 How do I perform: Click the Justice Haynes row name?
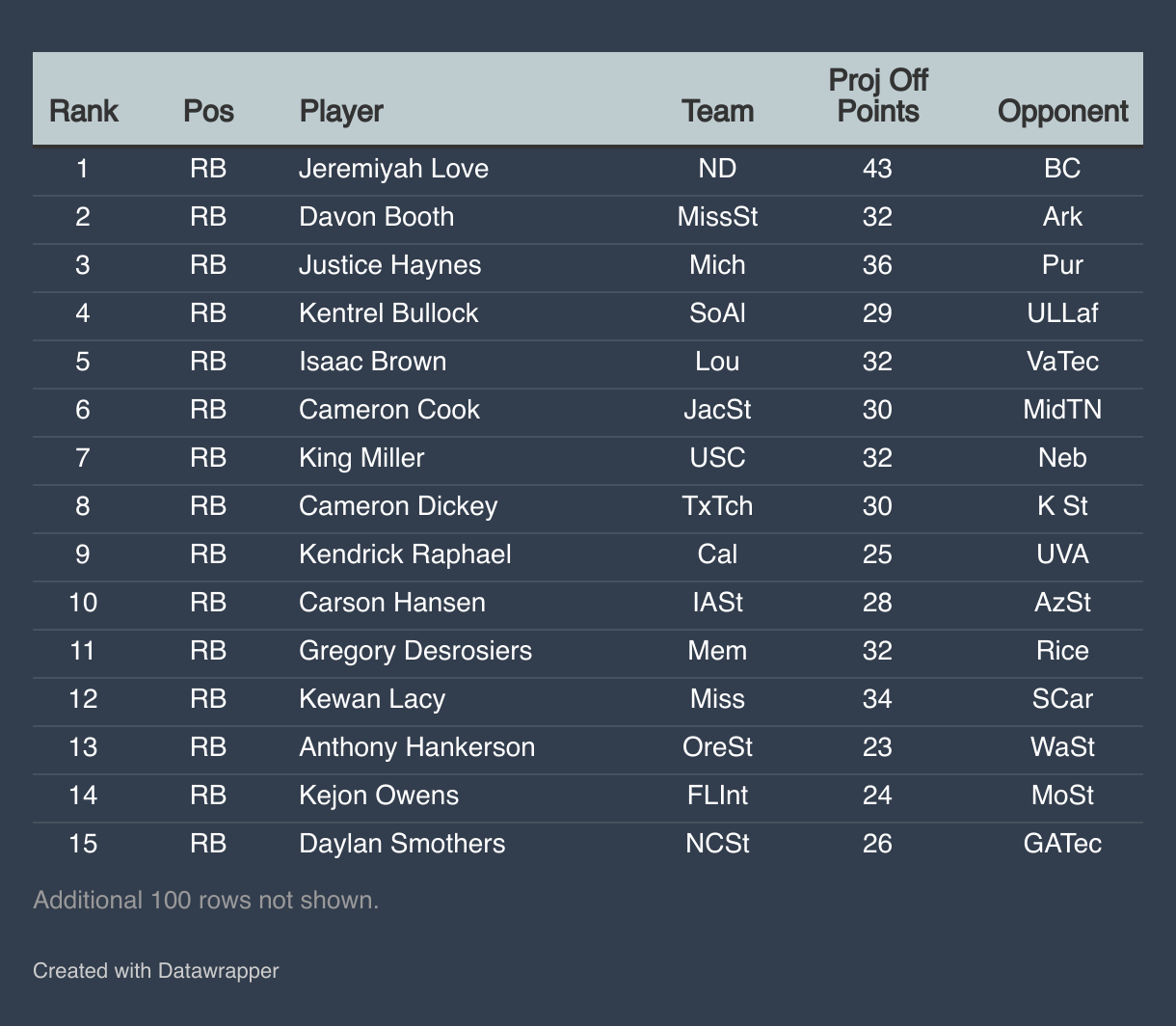coord(389,265)
